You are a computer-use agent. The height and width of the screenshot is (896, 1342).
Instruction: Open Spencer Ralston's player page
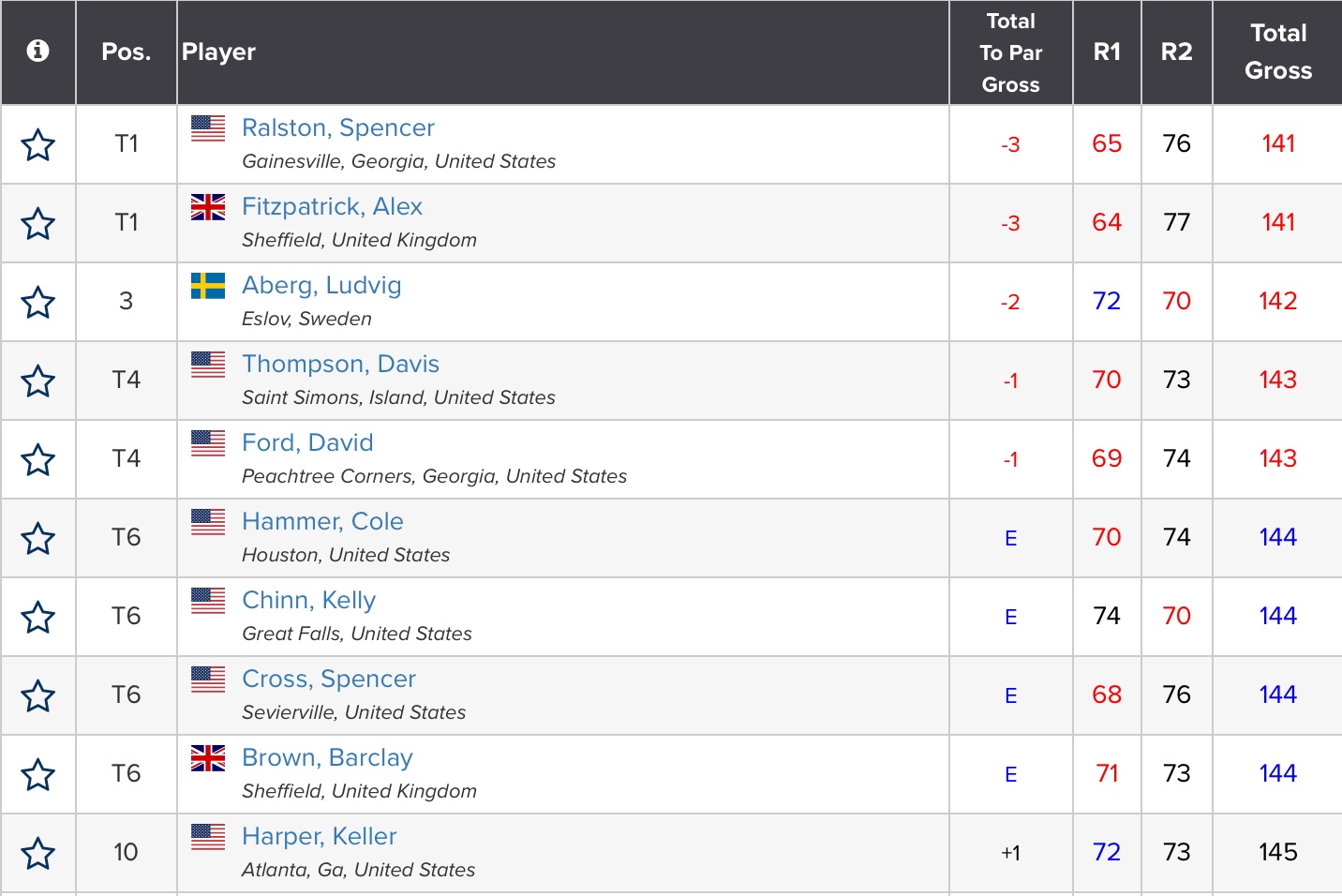click(337, 127)
